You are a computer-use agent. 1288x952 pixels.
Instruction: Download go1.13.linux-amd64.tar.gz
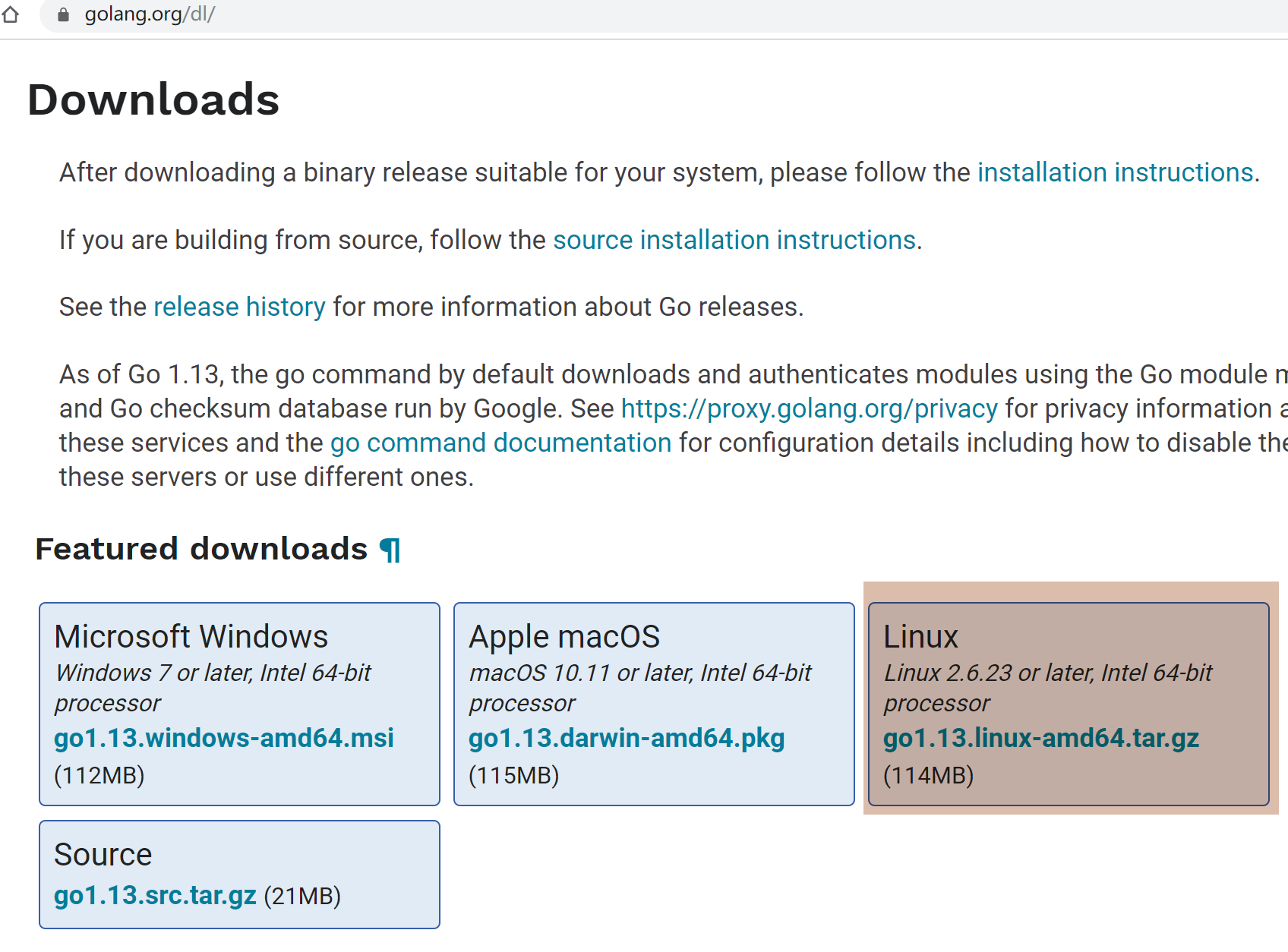click(1041, 738)
